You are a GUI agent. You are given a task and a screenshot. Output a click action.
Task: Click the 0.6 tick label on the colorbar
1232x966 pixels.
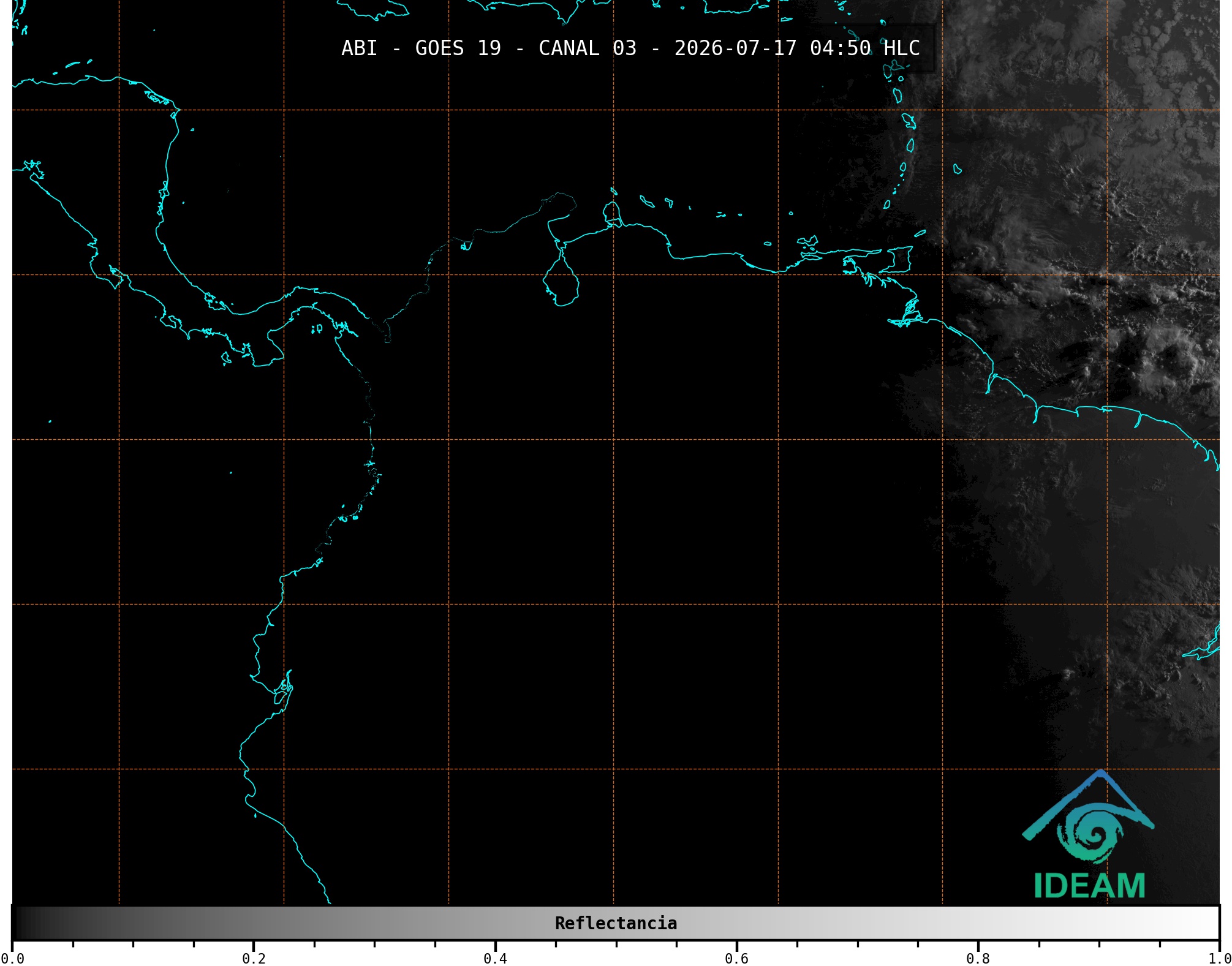(736, 959)
